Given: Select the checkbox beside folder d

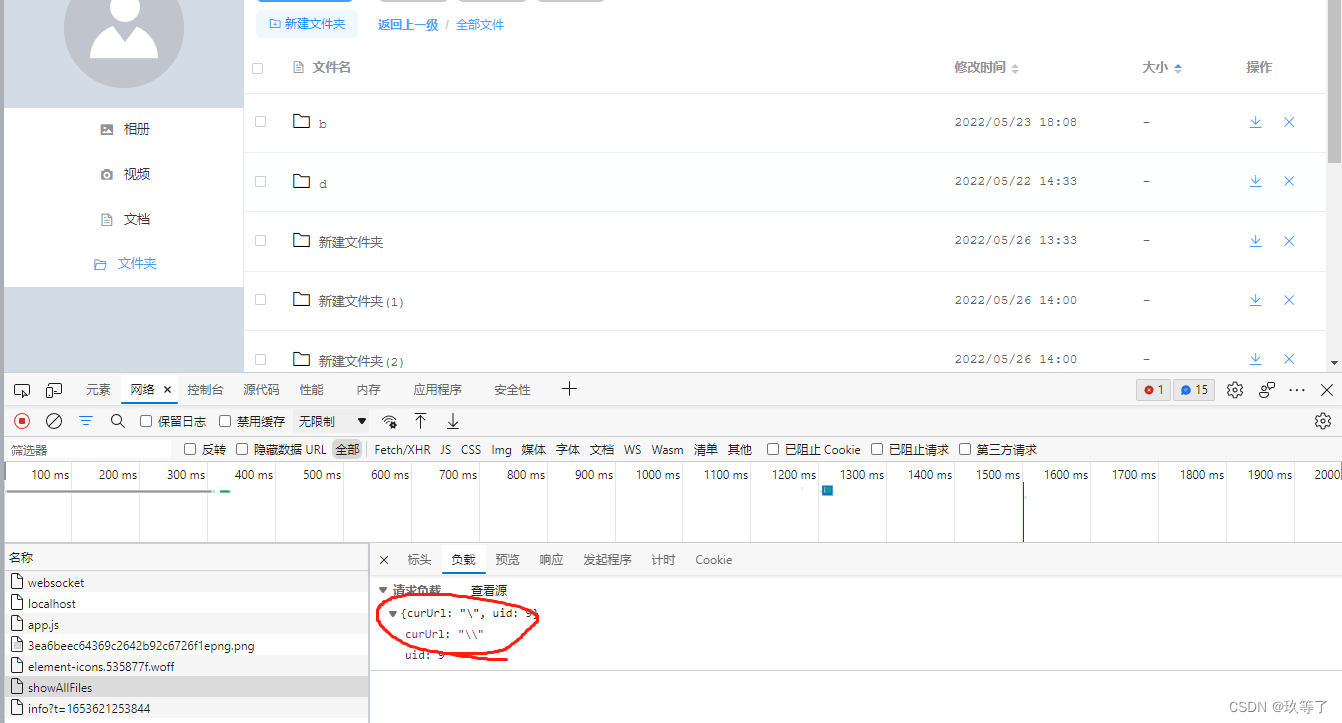Looking at the screenshot, I should (258, 182).
